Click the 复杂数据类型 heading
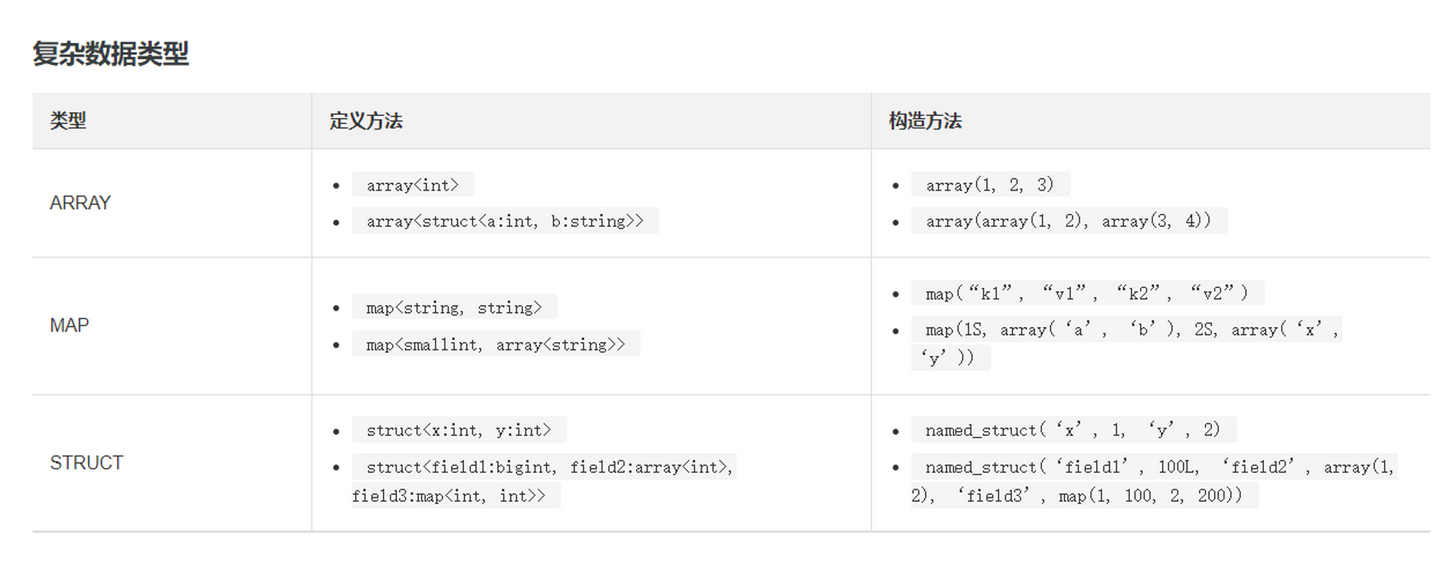This screenshot has height=564, width=1440. (x=110, y=54)
